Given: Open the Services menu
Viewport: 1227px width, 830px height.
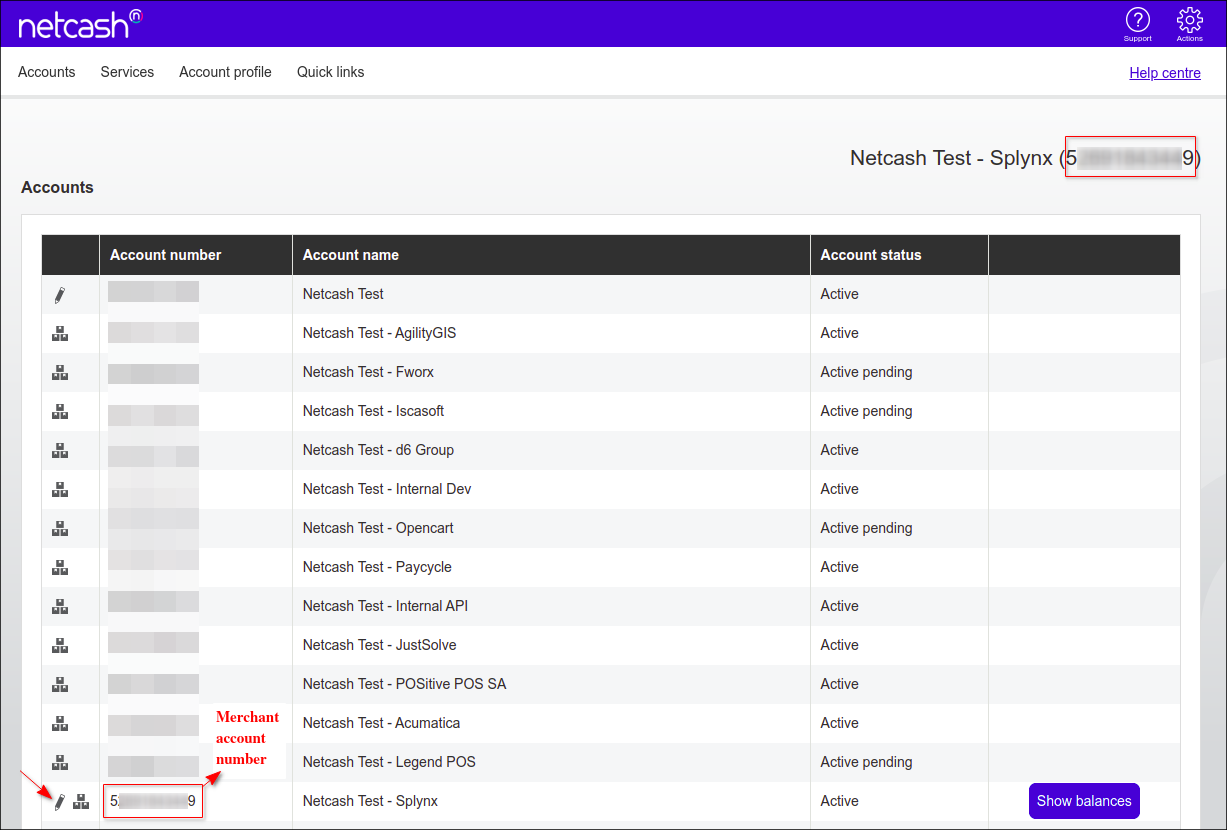Looking at the screenshot, I should (127, 72).
